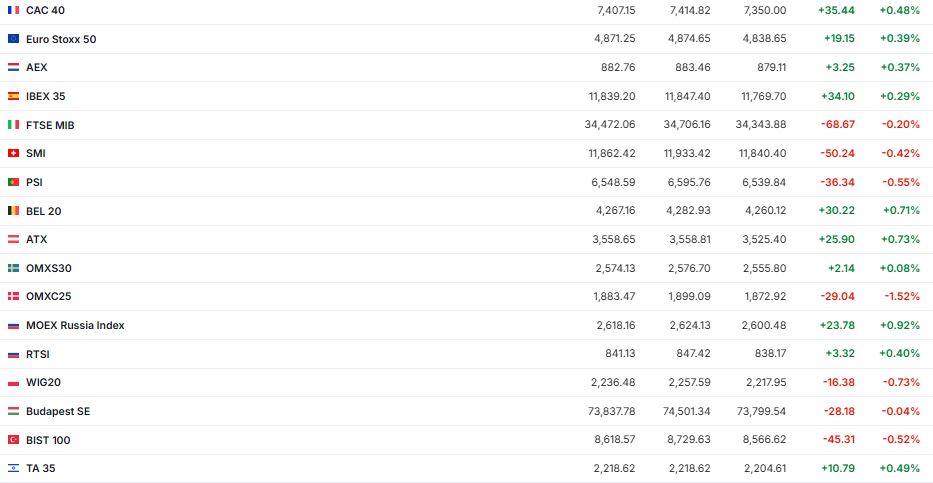Click the Spain flag icon beside IBEX 35
The height and width of the screenshot is (483, 933).
[13, 96]
